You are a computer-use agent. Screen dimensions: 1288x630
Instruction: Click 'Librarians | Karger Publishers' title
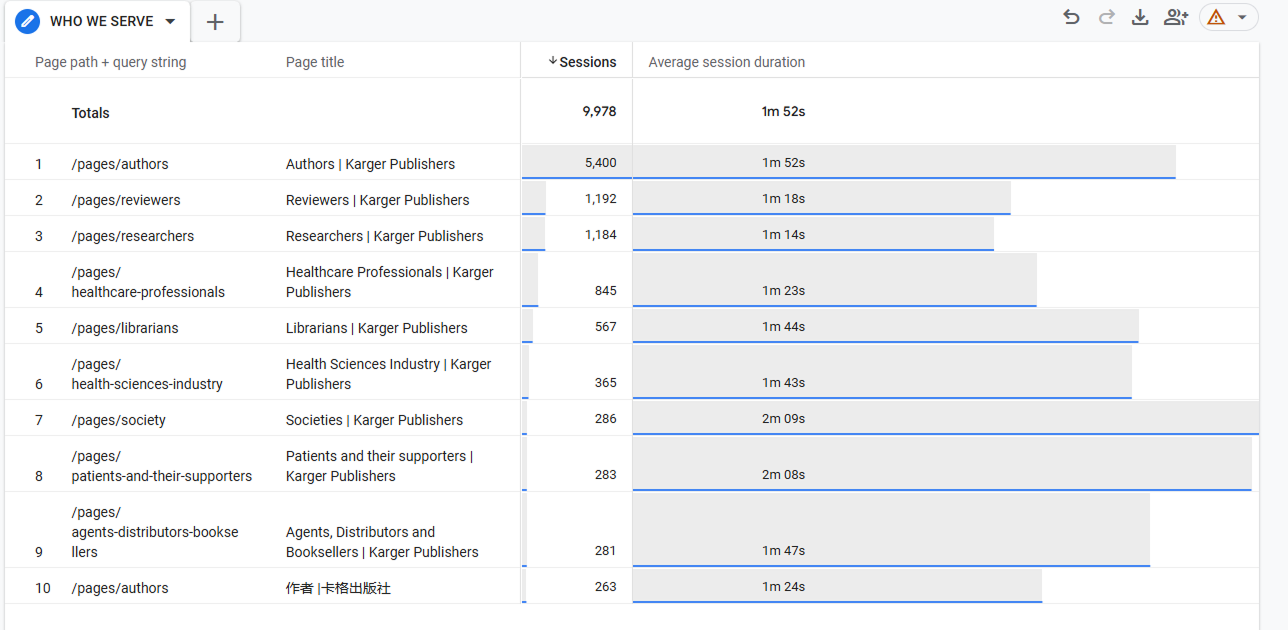[376, 328]
